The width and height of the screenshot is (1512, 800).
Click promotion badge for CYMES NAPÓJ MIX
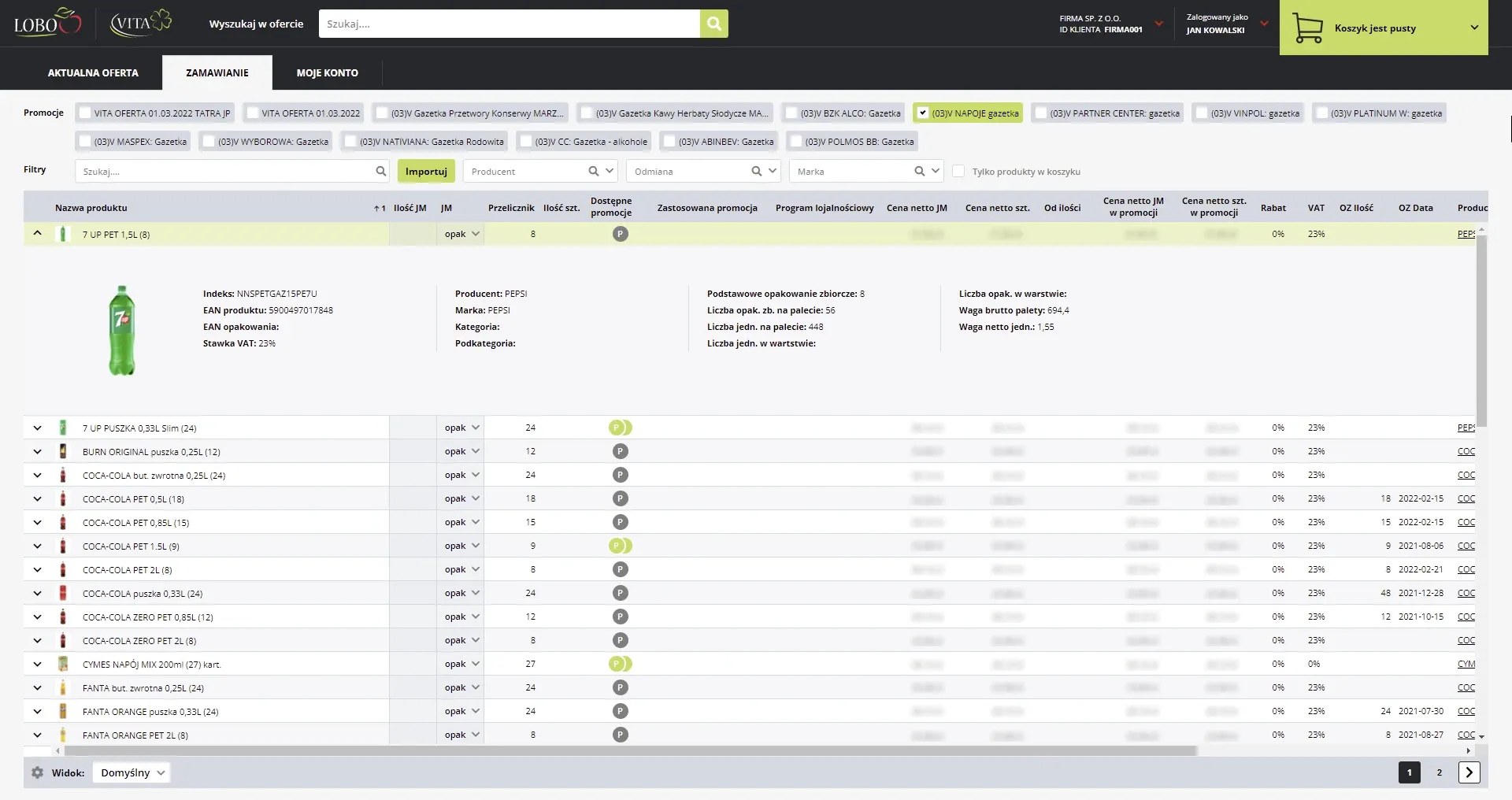[621, 664]
